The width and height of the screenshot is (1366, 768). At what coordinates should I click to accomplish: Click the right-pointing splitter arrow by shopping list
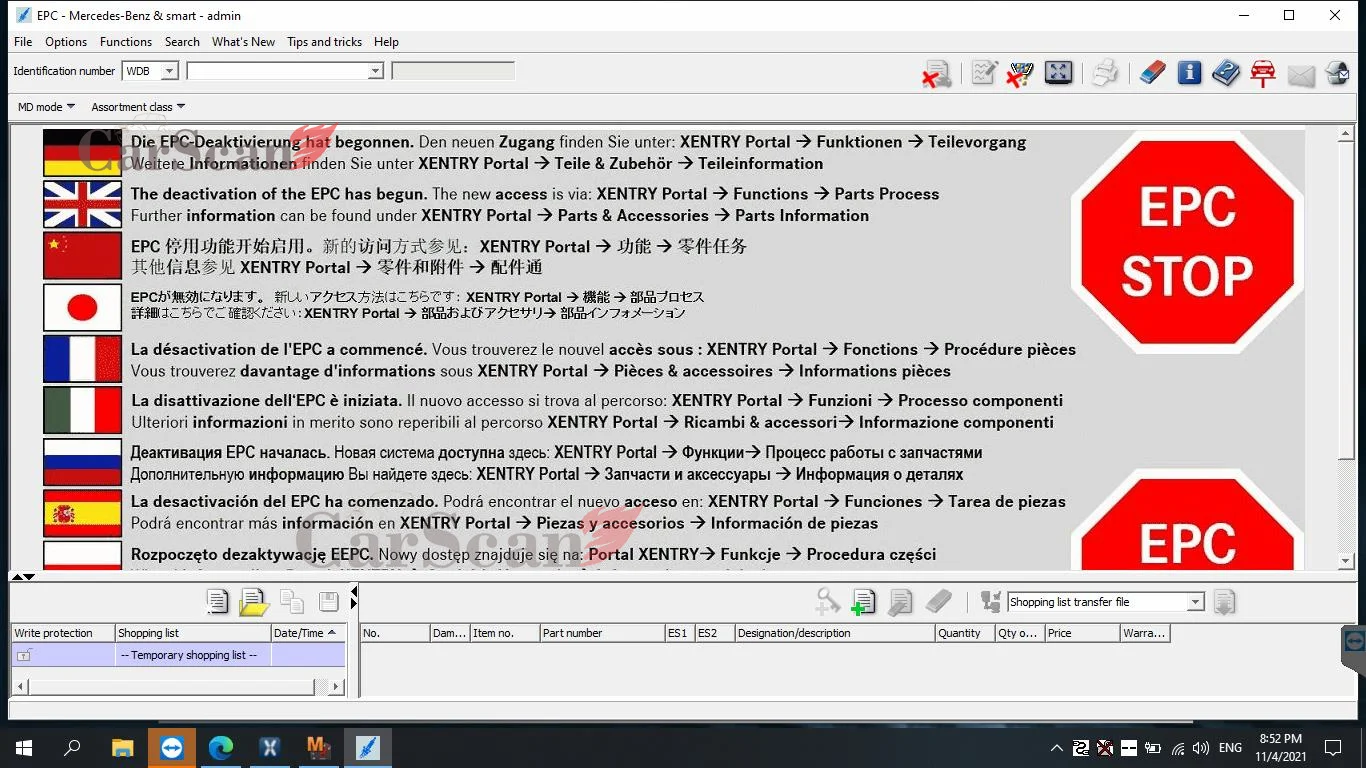point(353,603)
